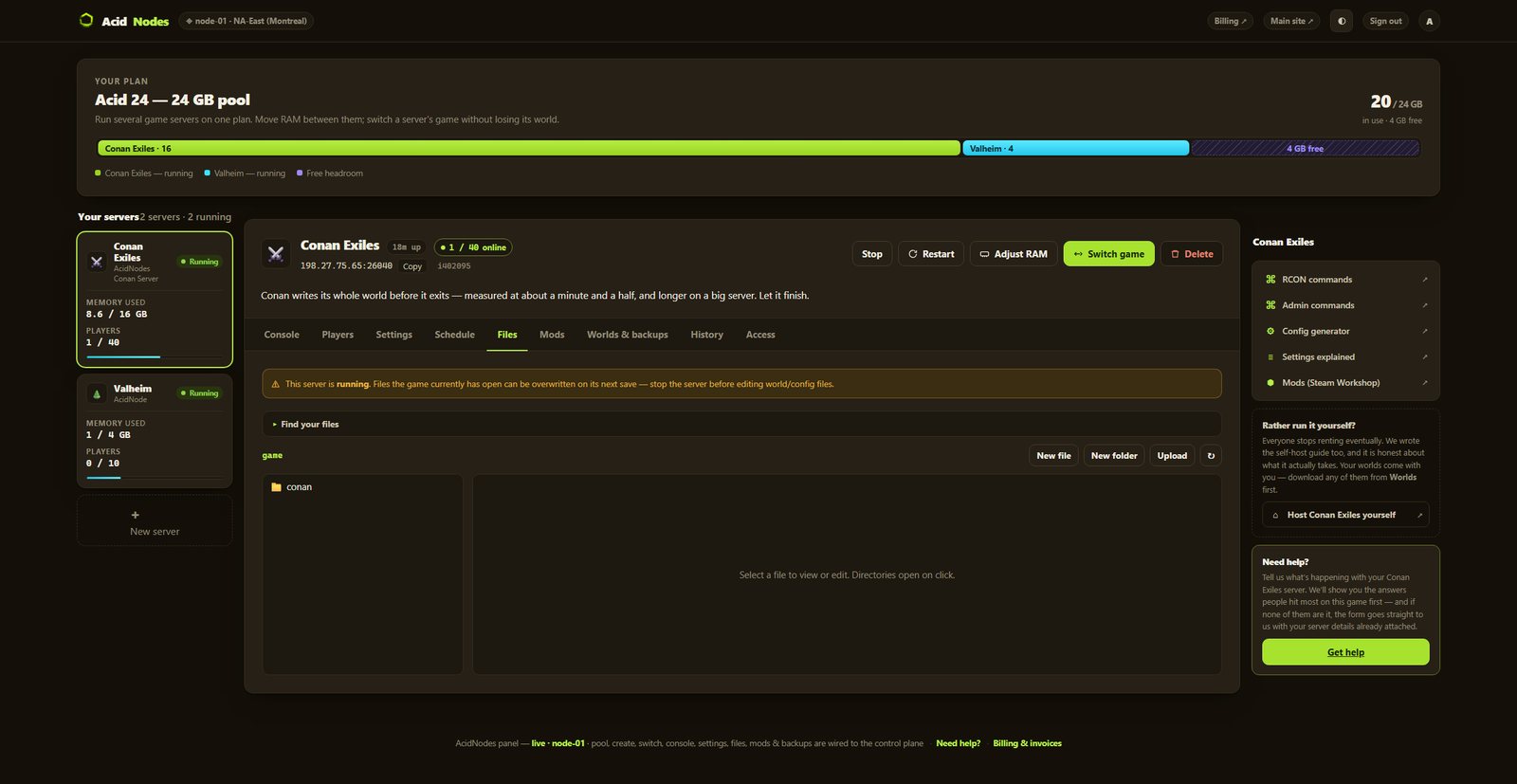
Task: Open the Console tab
Action: pos(282,335)
